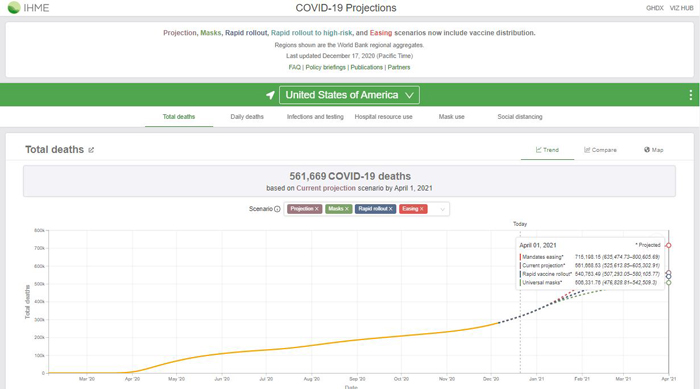Select the Compare view tab
700x389 pixels.
click(600, 150)
